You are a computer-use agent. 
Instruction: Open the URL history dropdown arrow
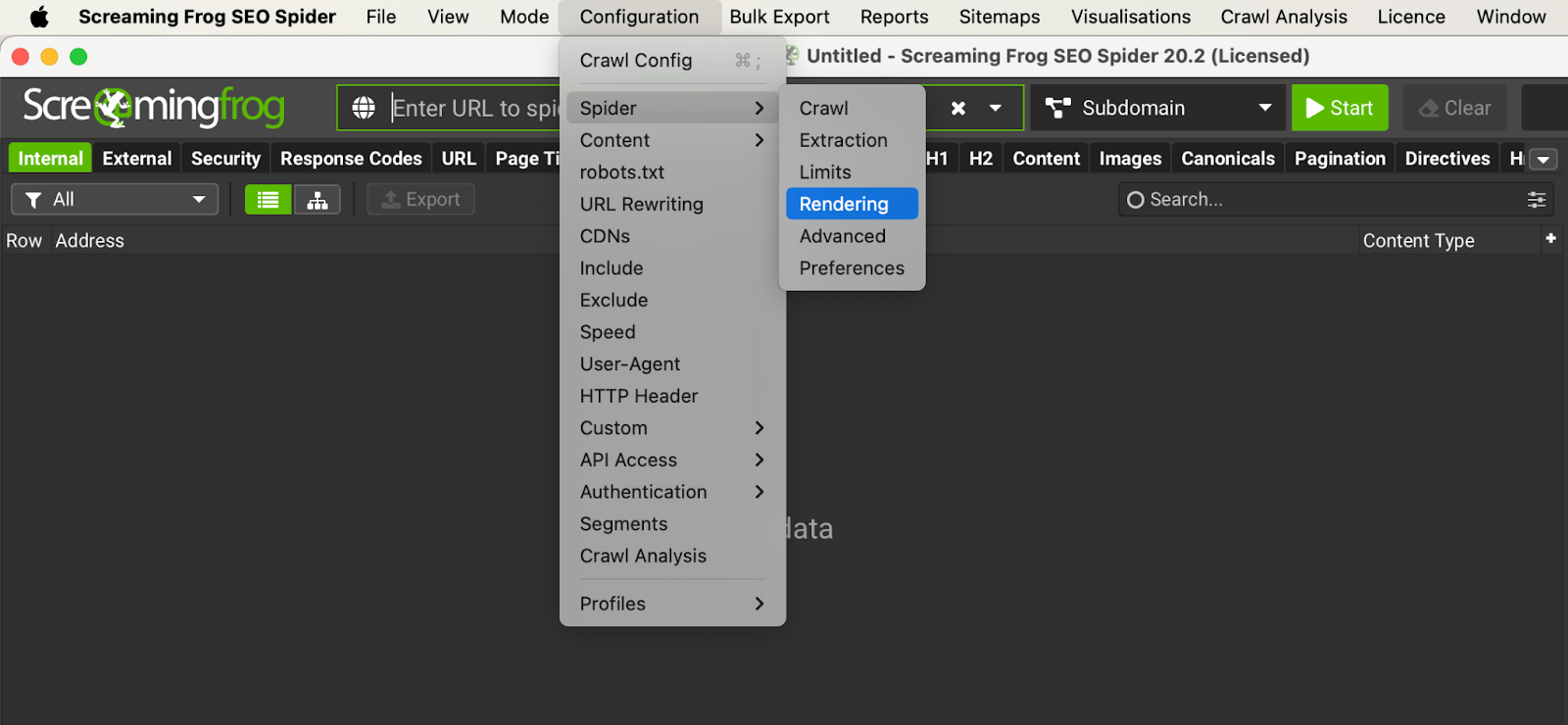(996, 108)
